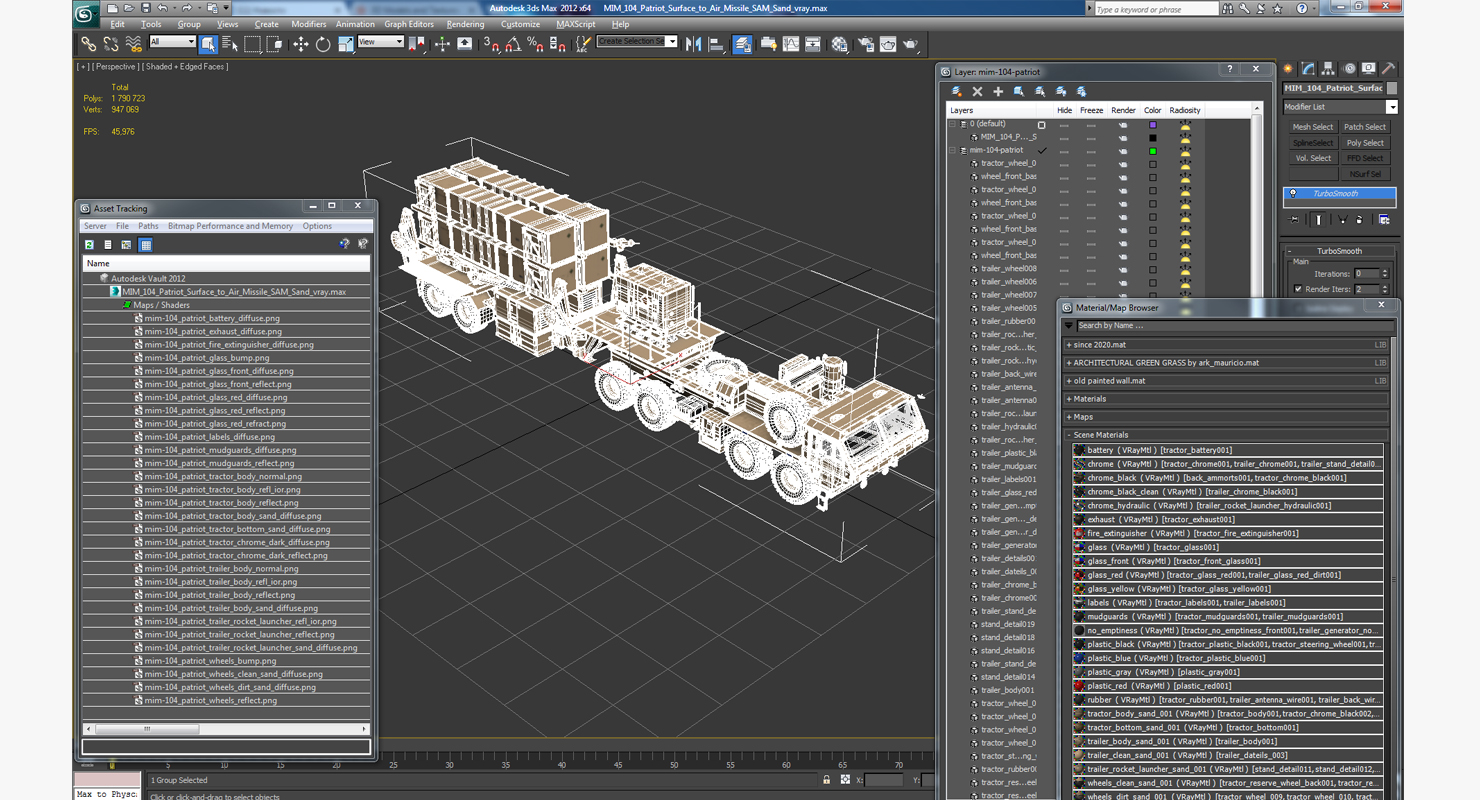1480x800 pixels.
Task: Refresh the Asset Tracking list
Action: click(x=89, y=244)
